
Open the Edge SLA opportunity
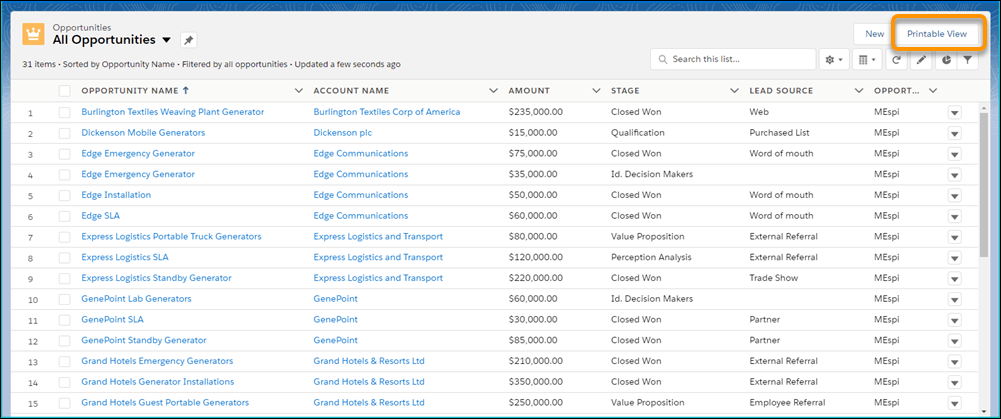[100, 216]
